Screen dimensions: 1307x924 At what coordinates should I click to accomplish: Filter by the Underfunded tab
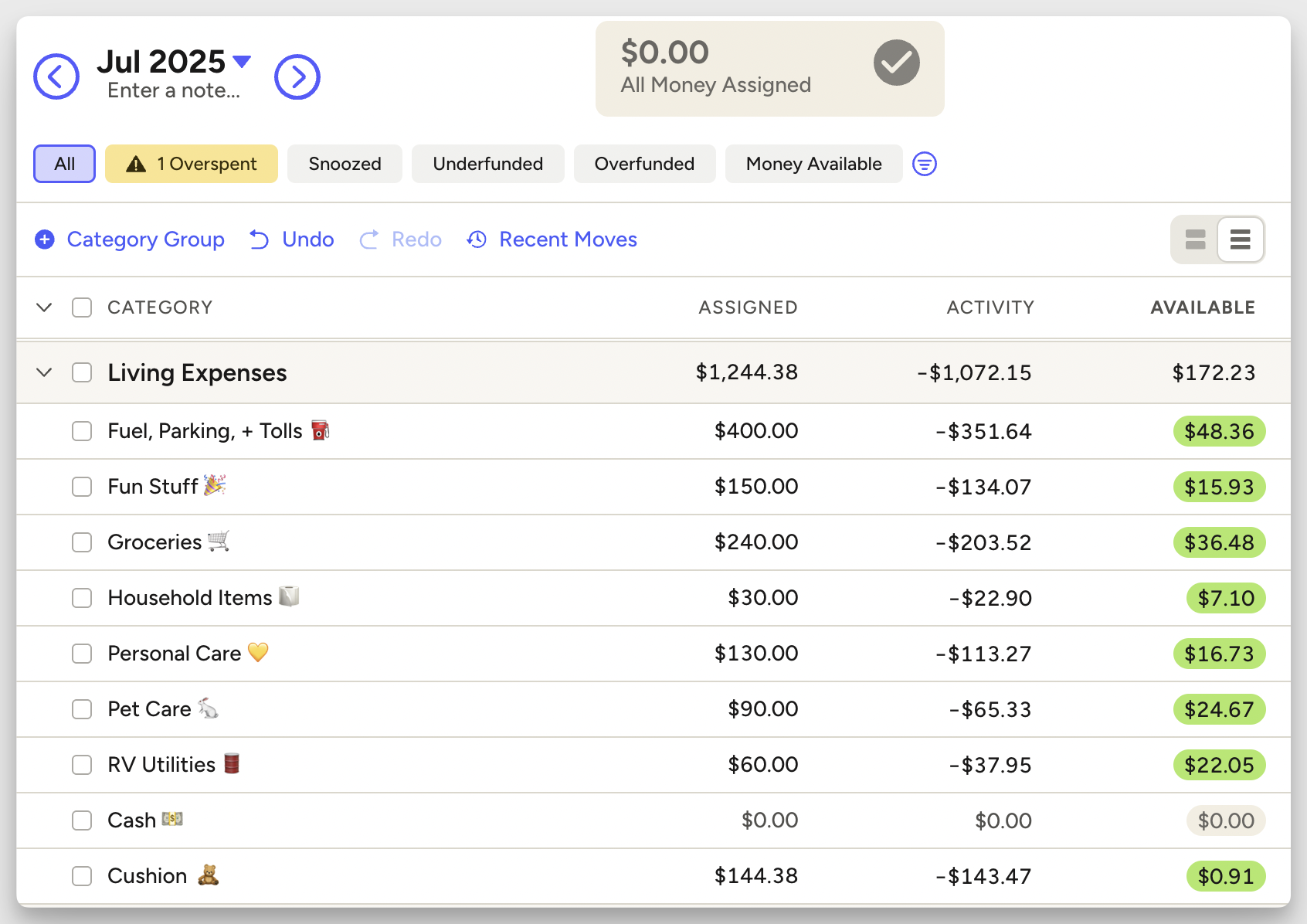click(487, 164)
